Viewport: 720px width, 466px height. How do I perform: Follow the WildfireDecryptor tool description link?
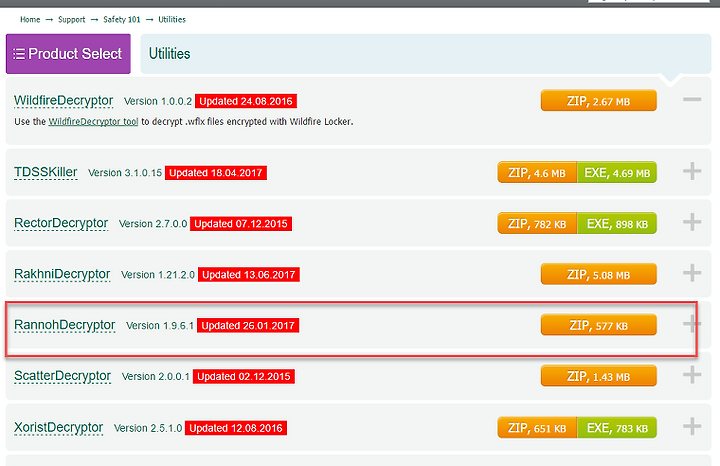[x=93, y=122]
